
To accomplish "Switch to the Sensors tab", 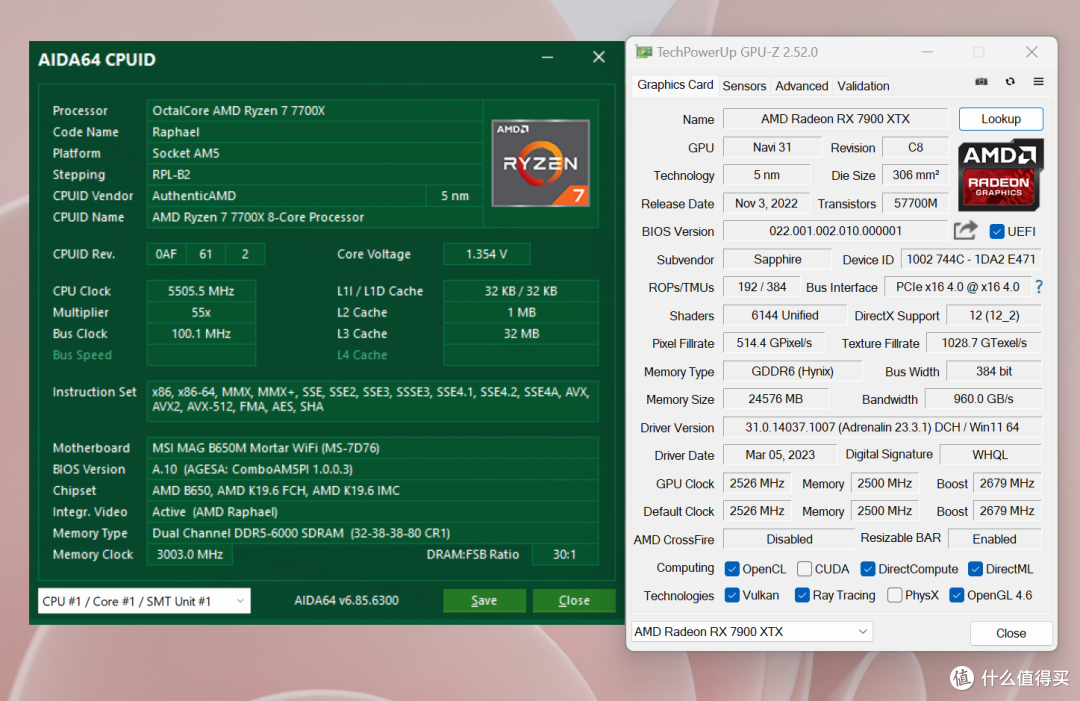I will [744, 86].
